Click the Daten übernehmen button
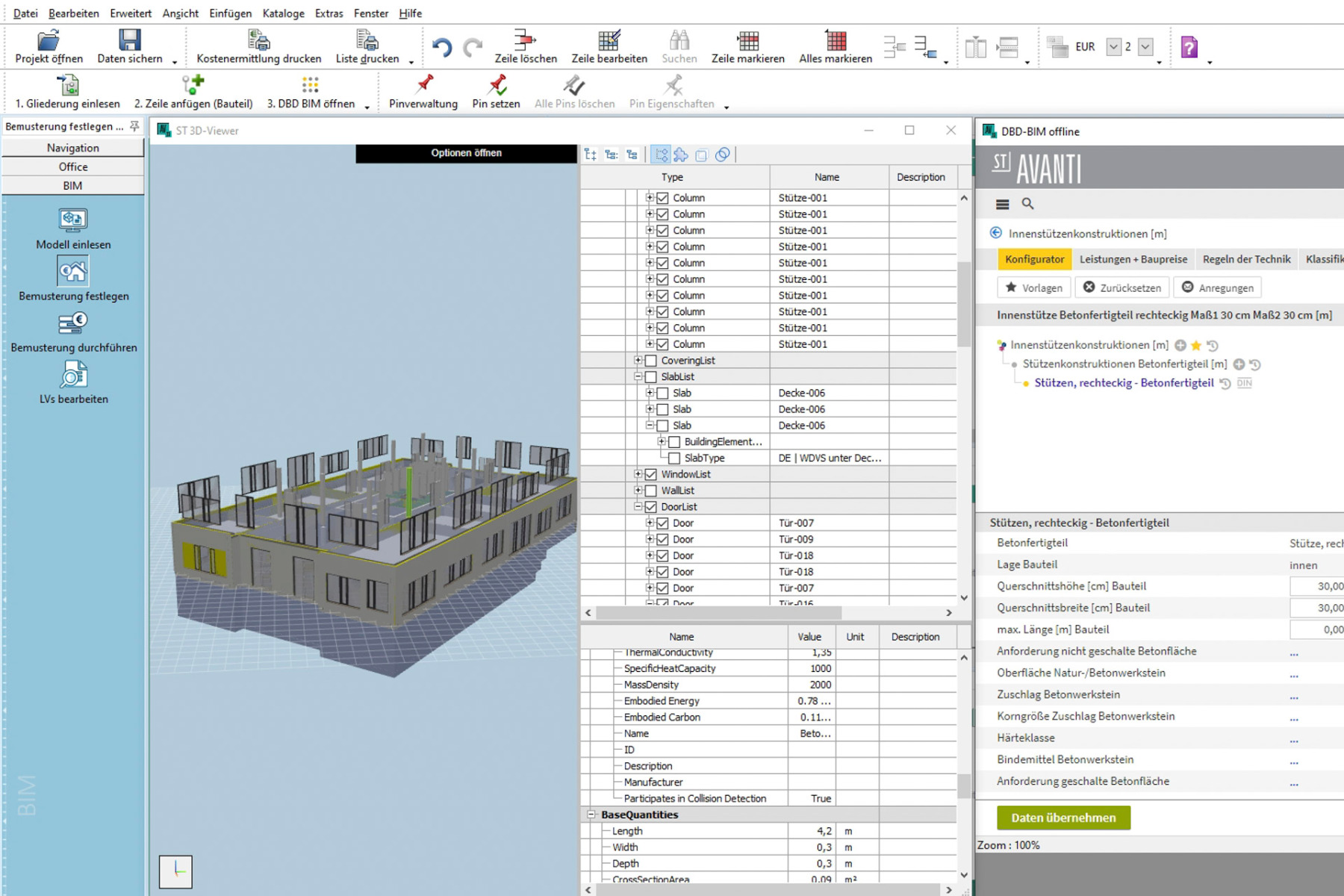 click(x=1063, y=818)
